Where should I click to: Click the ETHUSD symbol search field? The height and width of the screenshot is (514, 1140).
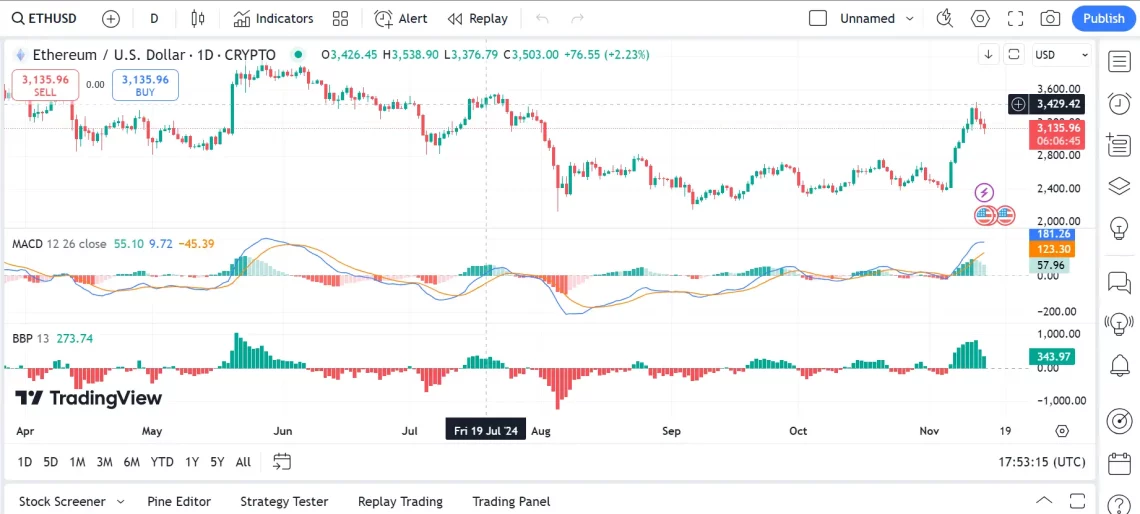[x=47, y=18]
